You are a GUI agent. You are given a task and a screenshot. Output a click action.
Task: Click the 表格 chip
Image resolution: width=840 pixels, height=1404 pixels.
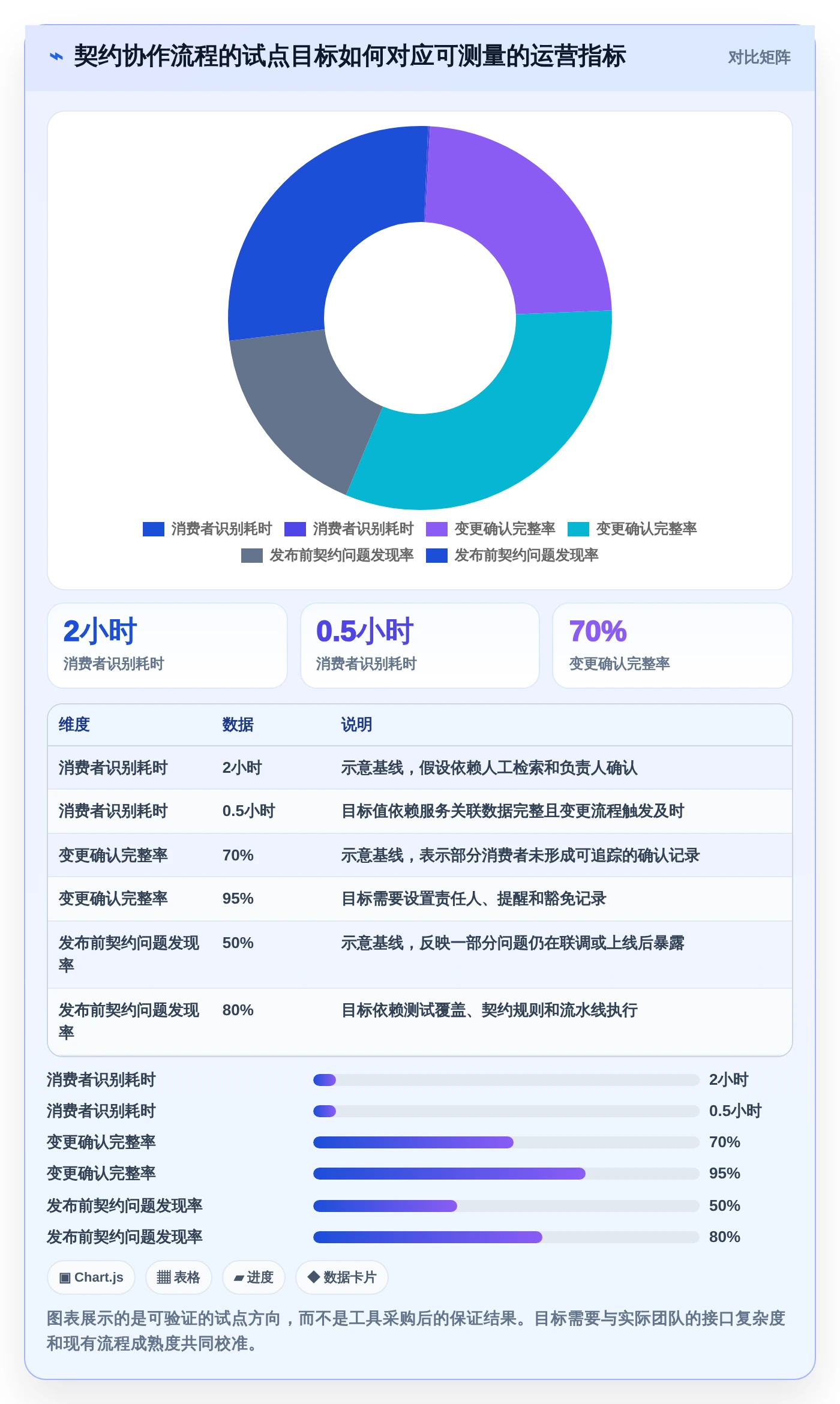point(178,1277)
